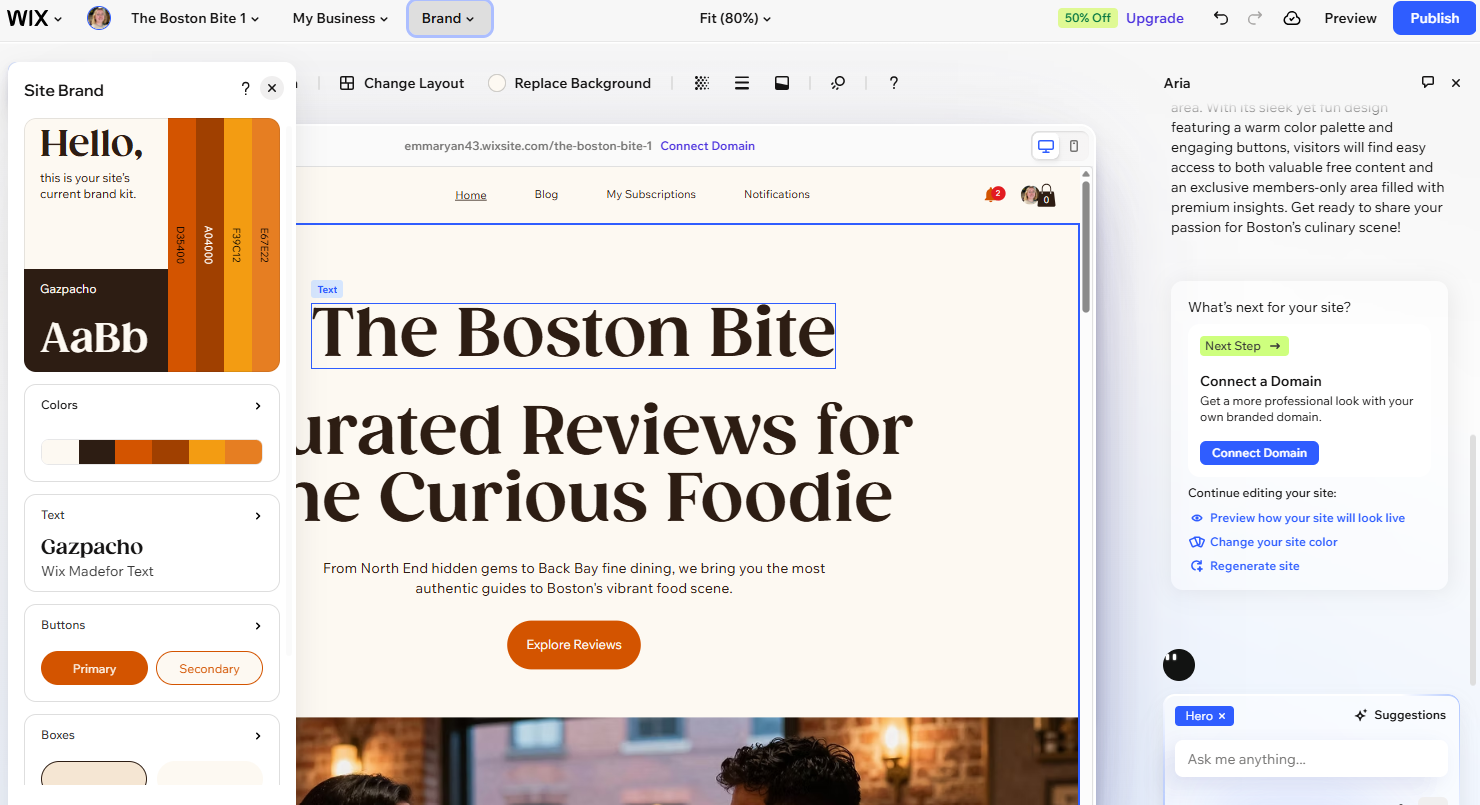The image size is (1480, 805).
Task: Click Preview how your site will look live
Action: pyautogui.click(x=1307, y=518)
